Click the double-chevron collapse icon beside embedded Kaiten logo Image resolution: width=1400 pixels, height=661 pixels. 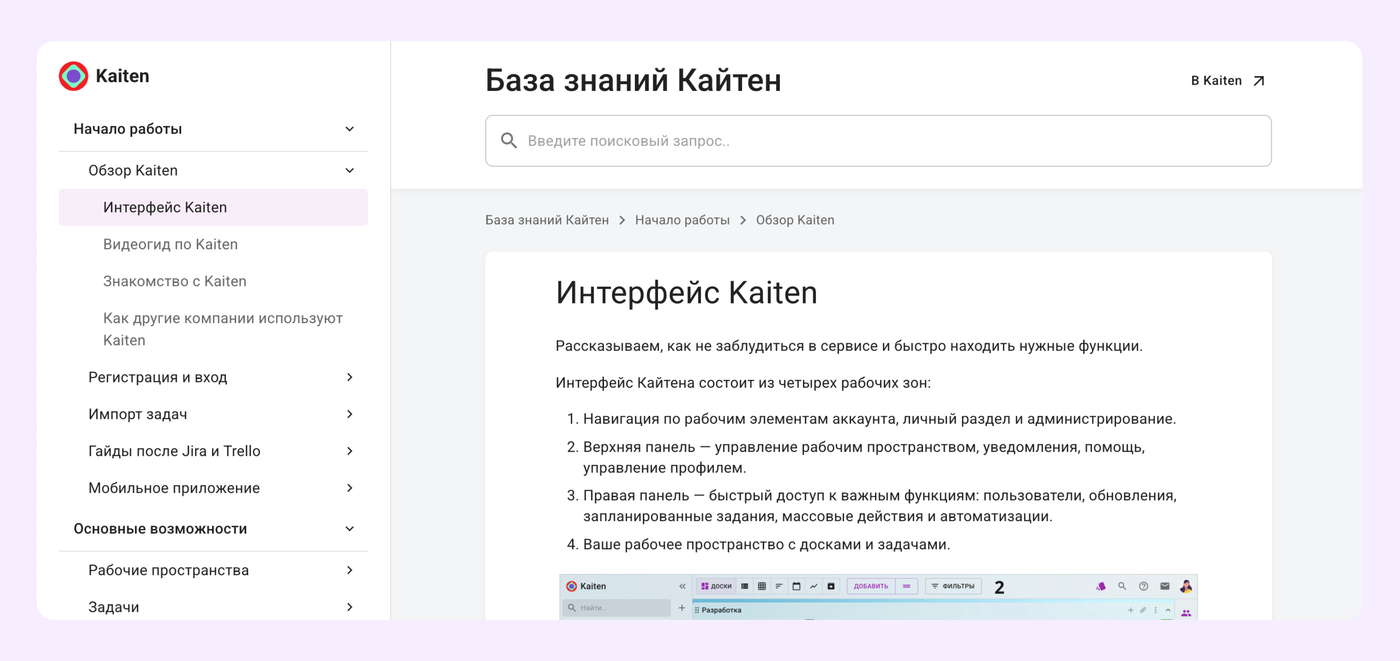pos(682,587)
